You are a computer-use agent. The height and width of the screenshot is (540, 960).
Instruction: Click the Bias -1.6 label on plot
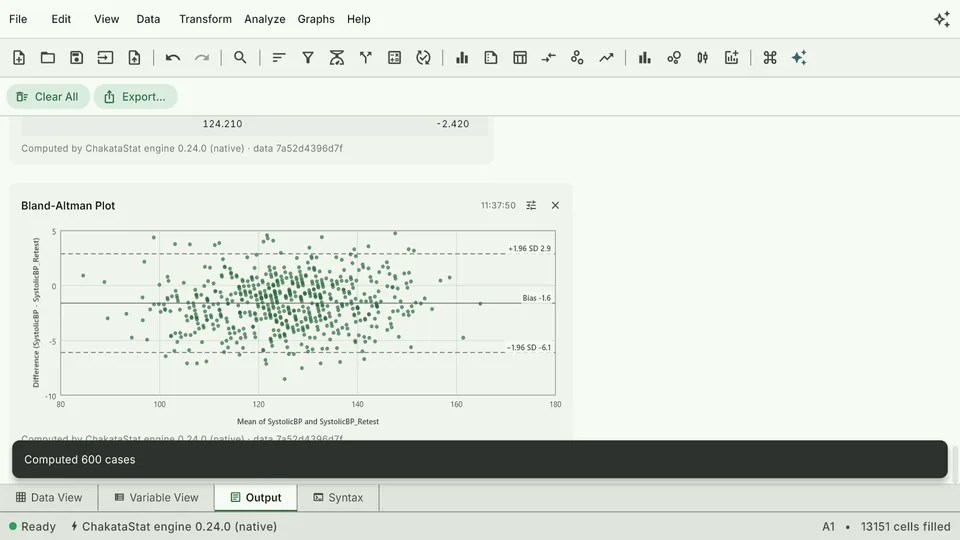536,298
